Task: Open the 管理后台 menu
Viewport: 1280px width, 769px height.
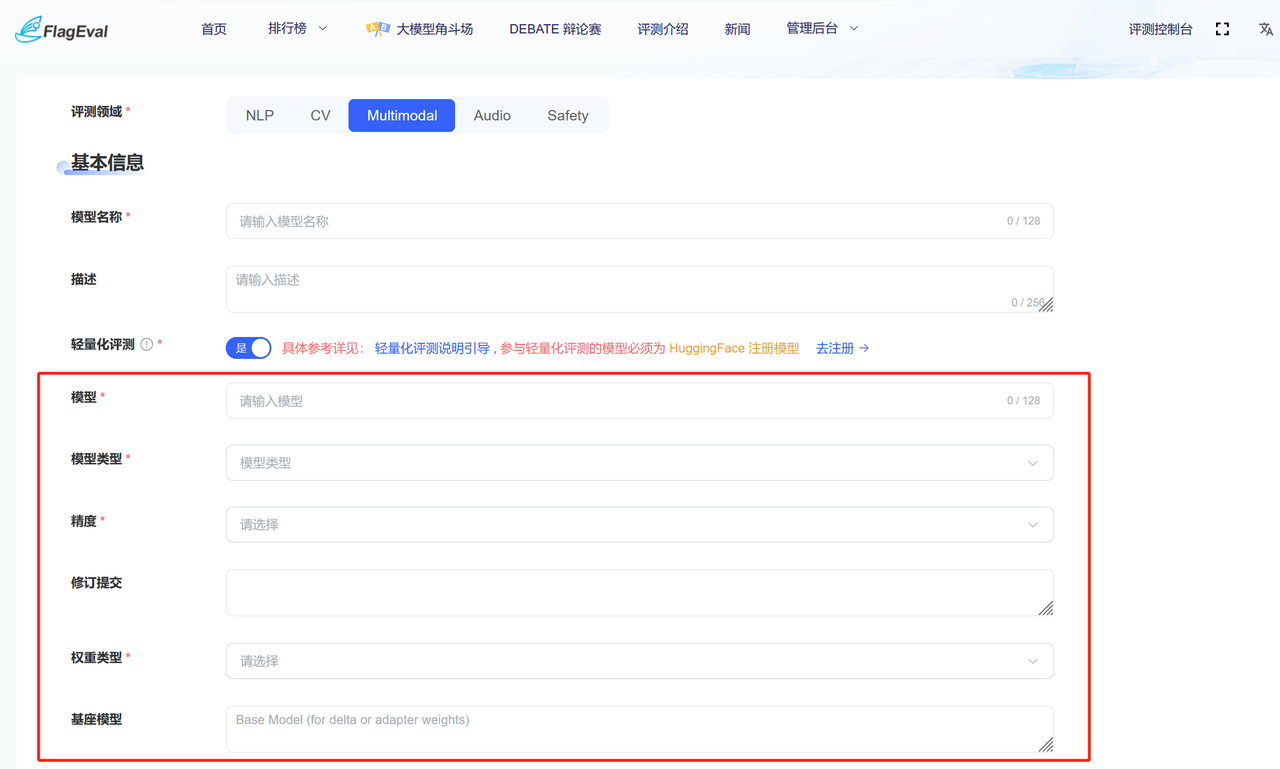Action: click(x=822, y=29)
